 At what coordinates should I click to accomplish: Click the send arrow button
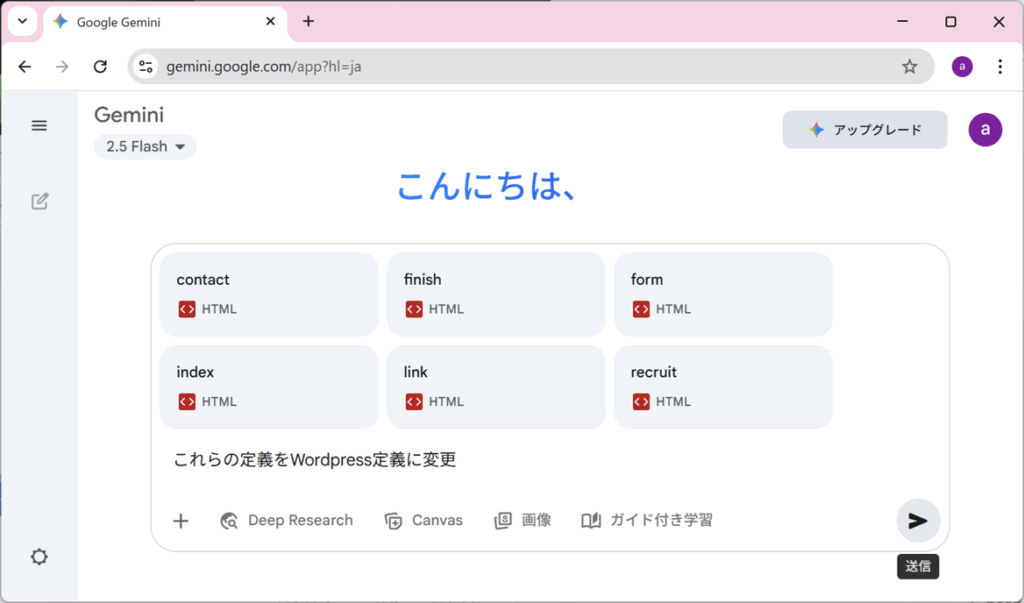918,521
